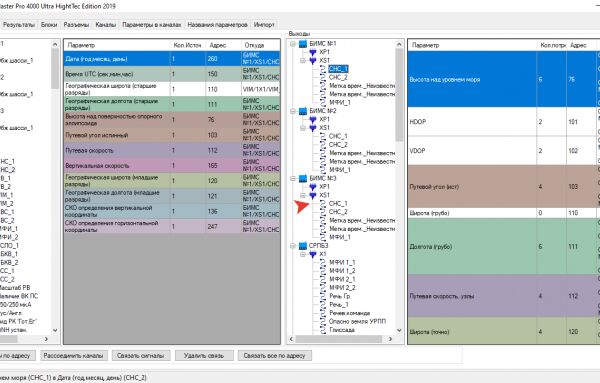600x383 pixels.
Task: Collapse the X1 connector under СРПБЗ
Action: click(x=303, y=254)
